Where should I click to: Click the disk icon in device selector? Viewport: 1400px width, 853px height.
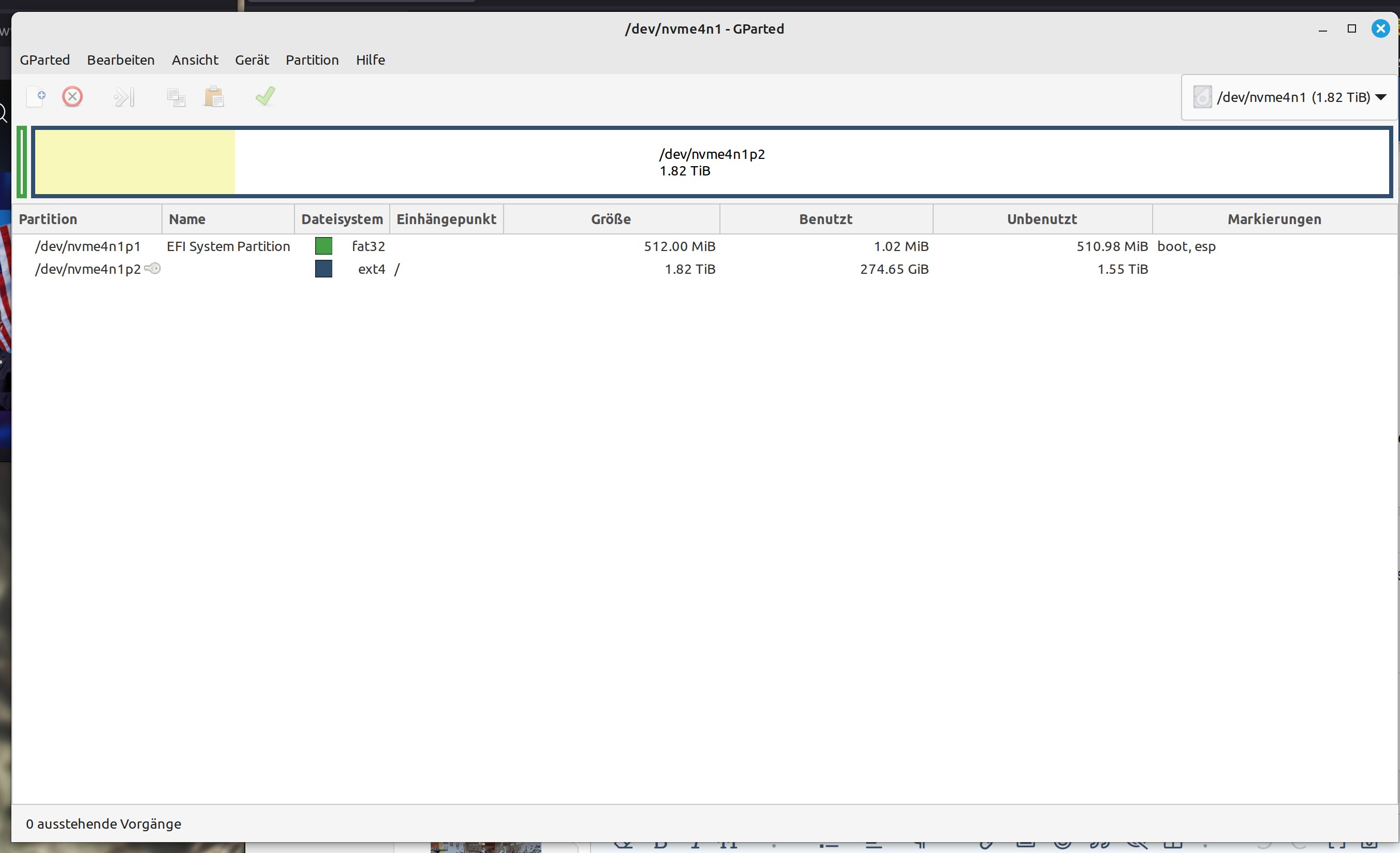coord(1202,97)
